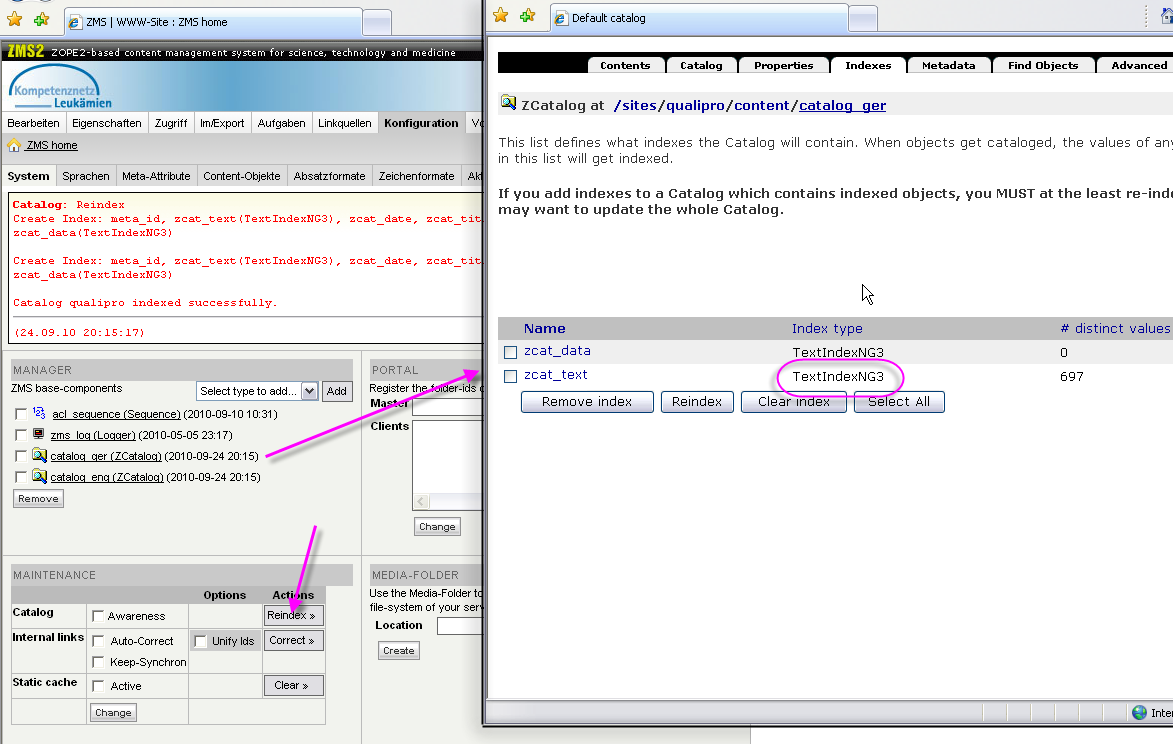Click the Reindex » catalog action button
1173x744 pixels.
click(293, 615)
